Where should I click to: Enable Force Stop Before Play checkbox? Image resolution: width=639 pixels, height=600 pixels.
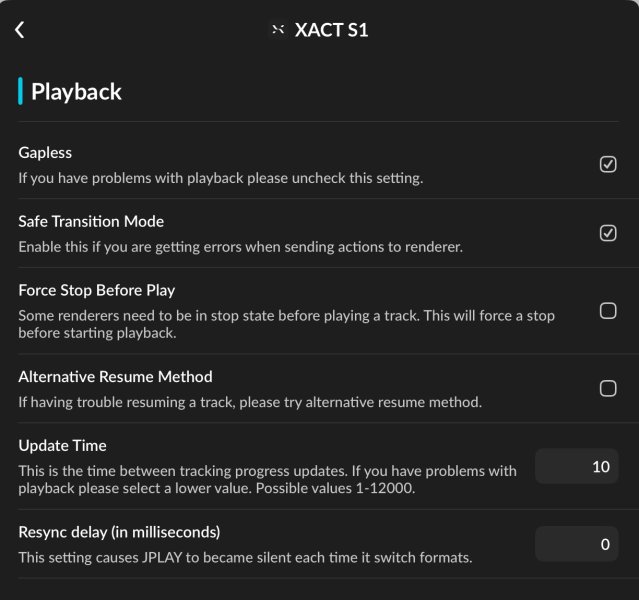(608, 311)
